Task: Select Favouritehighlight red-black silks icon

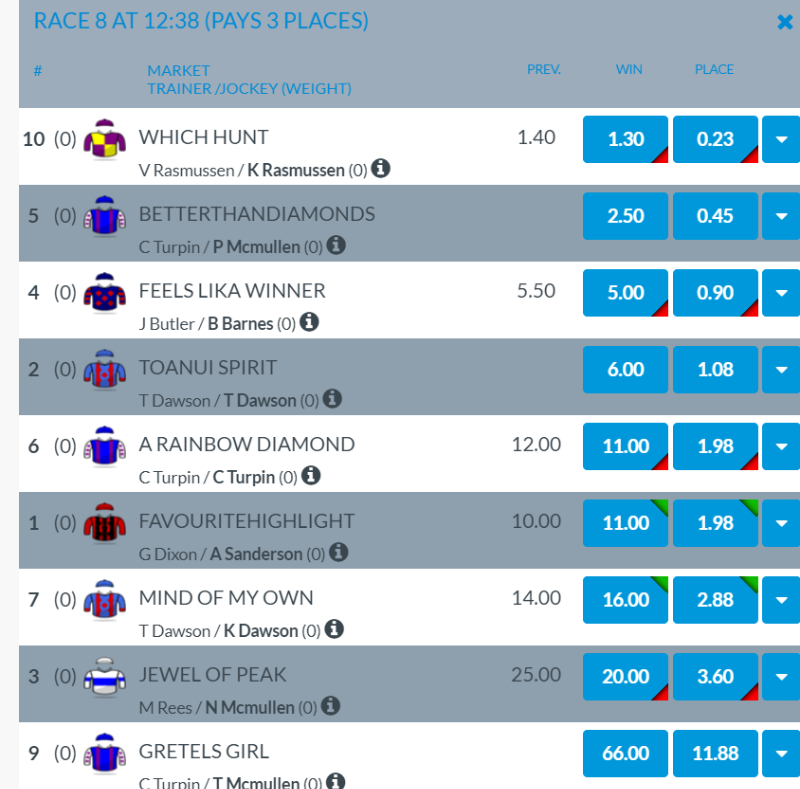Action: [x=104, y=523]
